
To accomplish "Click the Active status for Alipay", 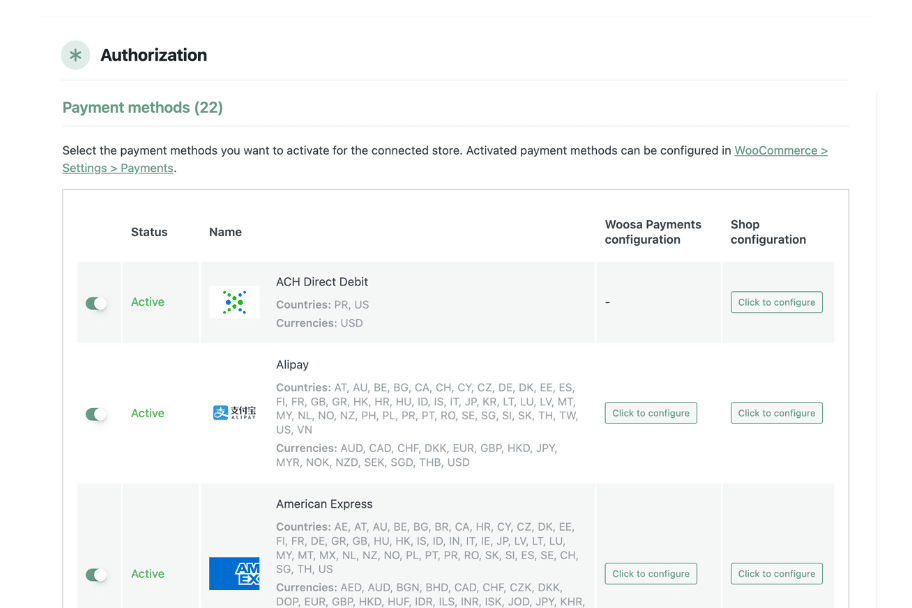I will (x=147, y=413).
